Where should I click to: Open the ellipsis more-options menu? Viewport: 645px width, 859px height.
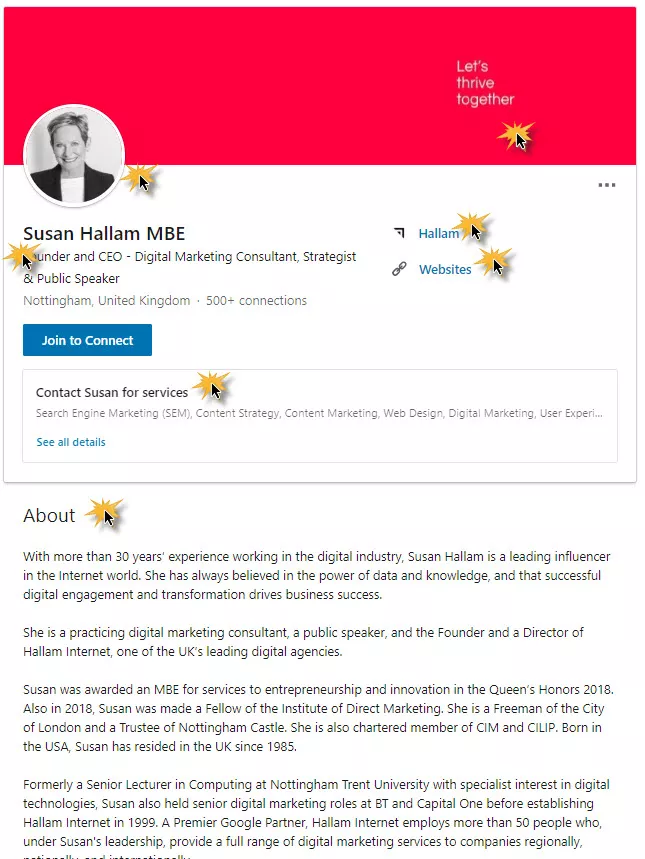(x=607, y=185)
